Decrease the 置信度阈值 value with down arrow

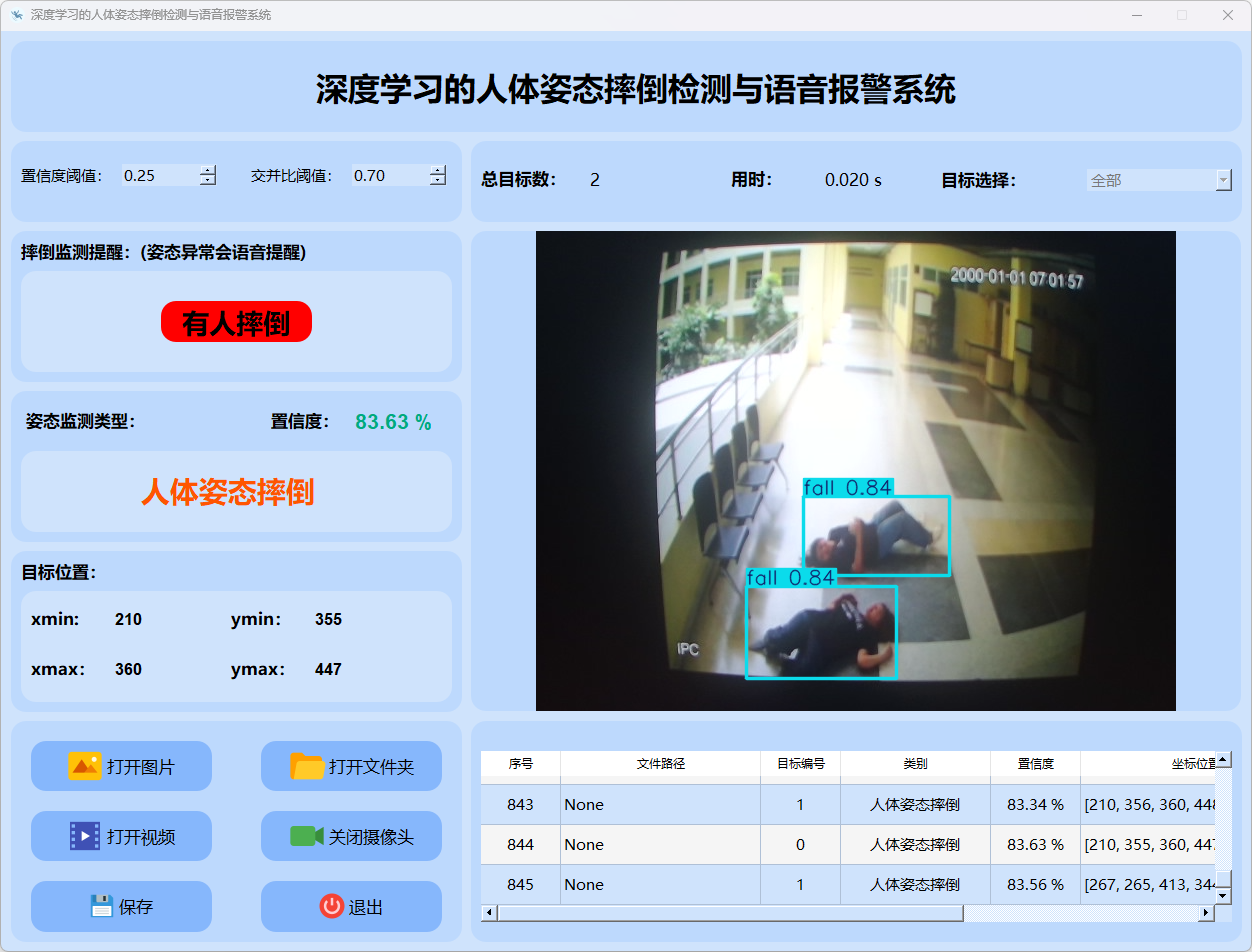(x=207, y=181)
